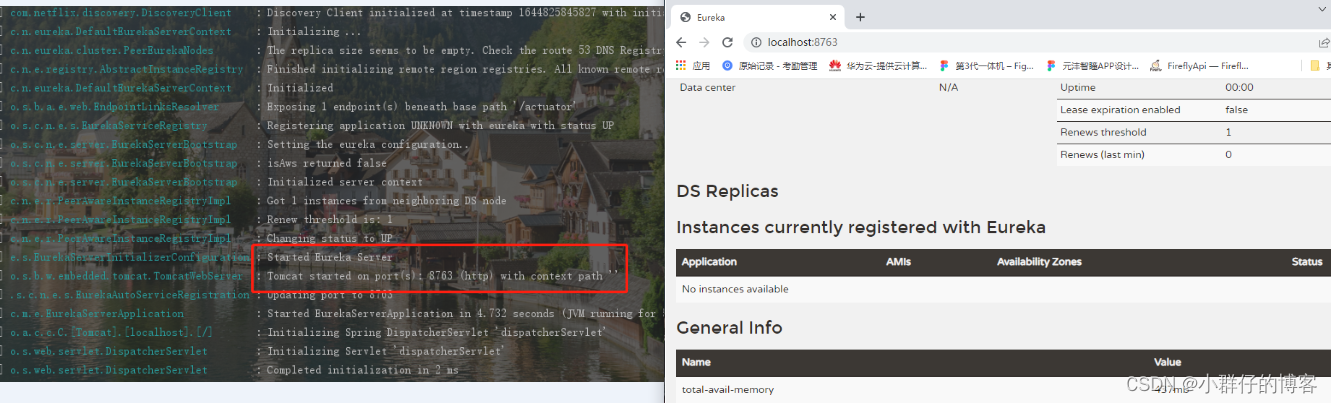Click "c.n.e.EurekaServerApplication" logger name

[x=96, y=313]
